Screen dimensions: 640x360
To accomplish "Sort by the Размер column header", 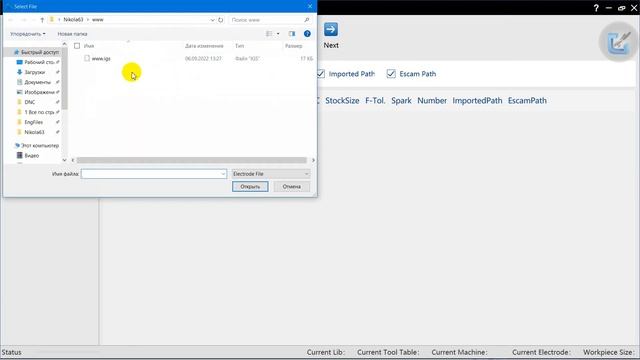I will (x=293, y=46).
